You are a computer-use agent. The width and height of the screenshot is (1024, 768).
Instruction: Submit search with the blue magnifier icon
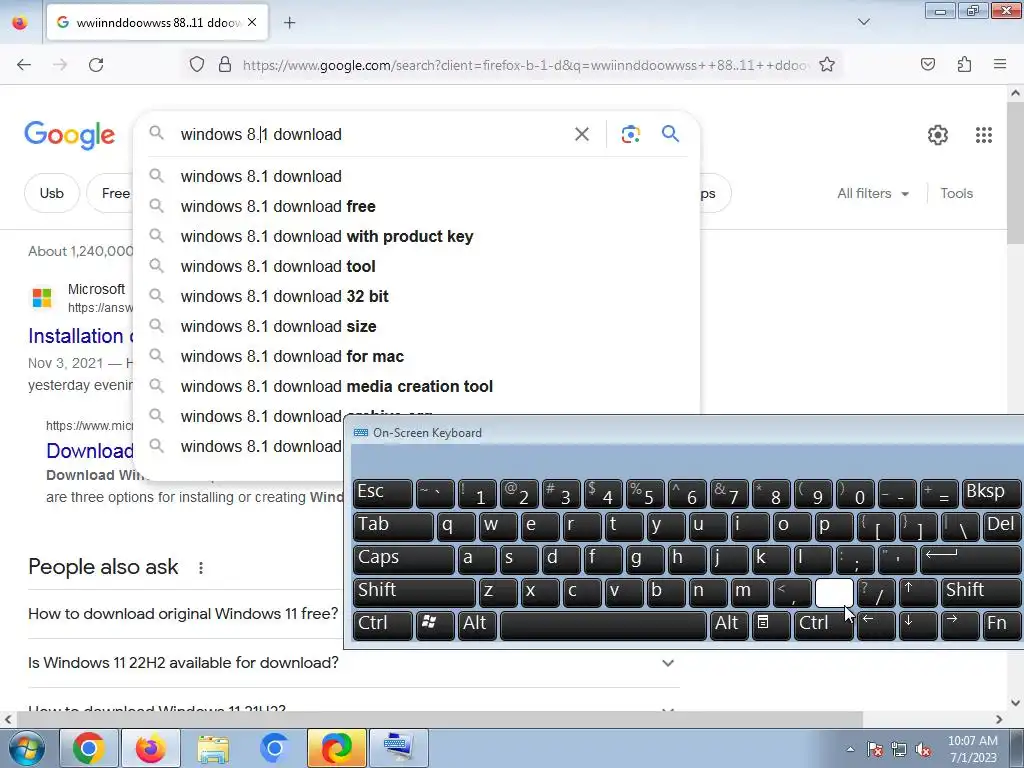point(670,134)
